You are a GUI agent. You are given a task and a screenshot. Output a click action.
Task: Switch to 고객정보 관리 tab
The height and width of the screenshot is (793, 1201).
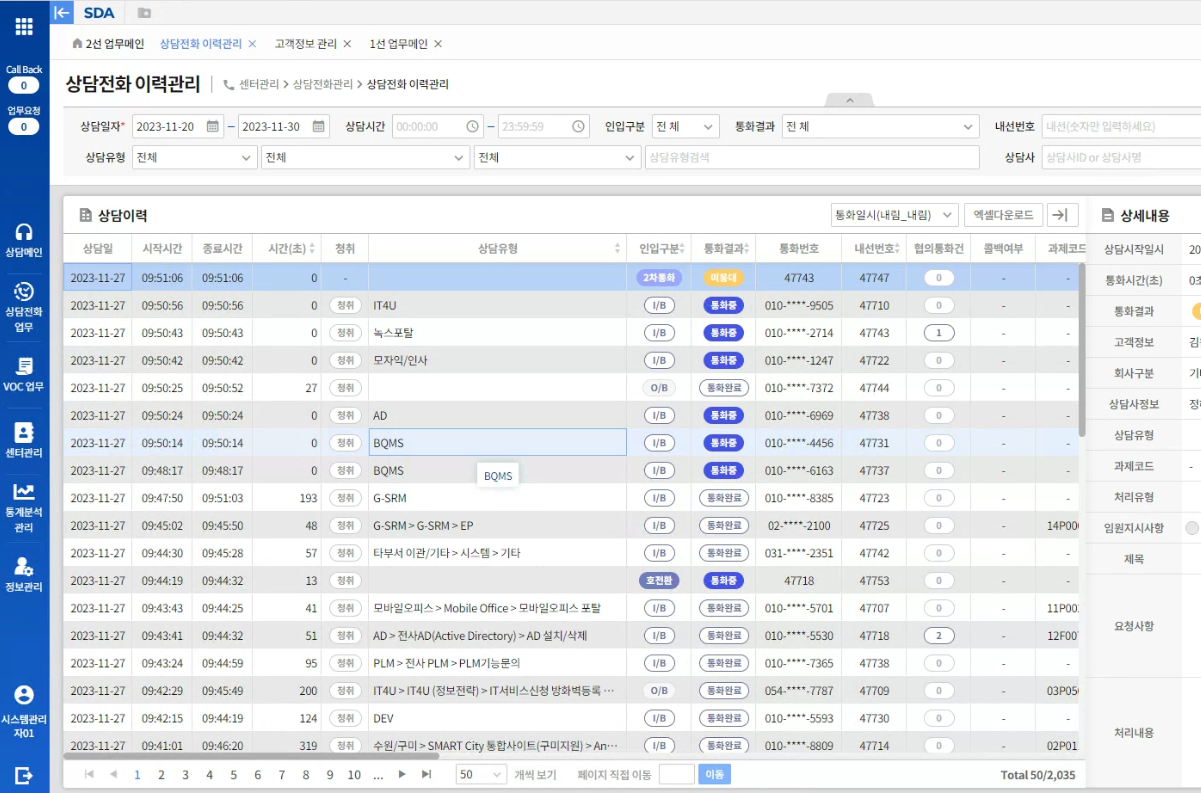point(305,44)
